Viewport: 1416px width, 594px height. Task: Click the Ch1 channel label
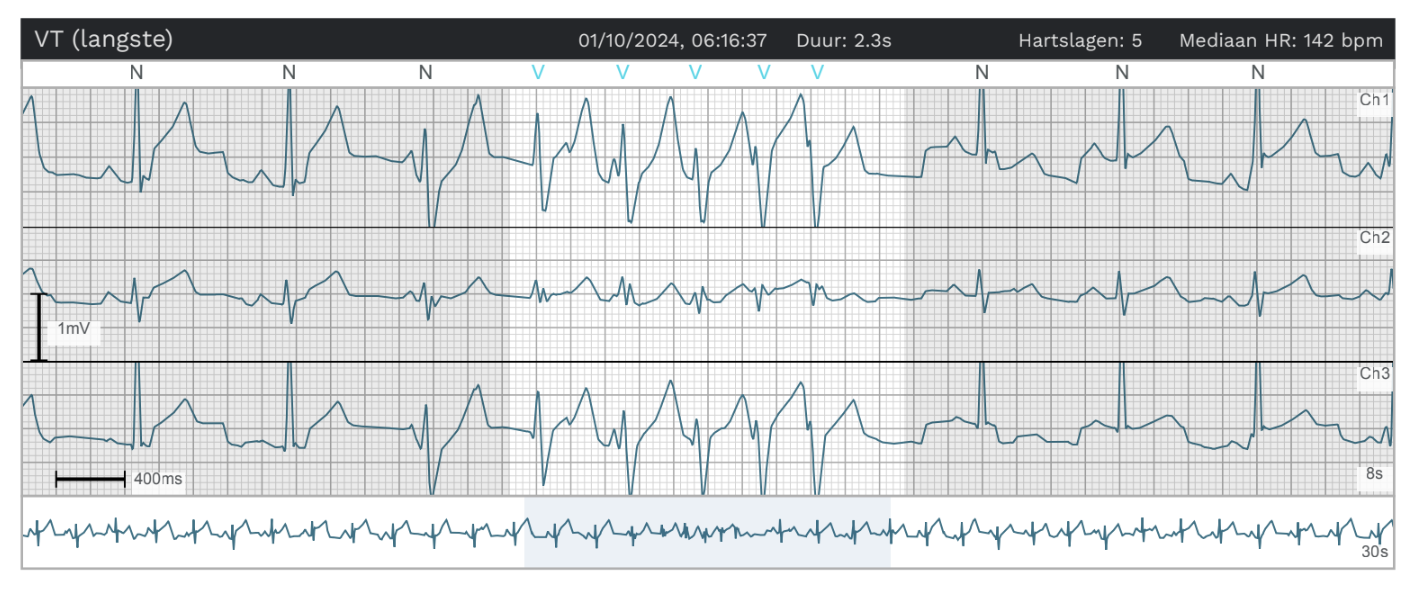[x=1374, y=100]
